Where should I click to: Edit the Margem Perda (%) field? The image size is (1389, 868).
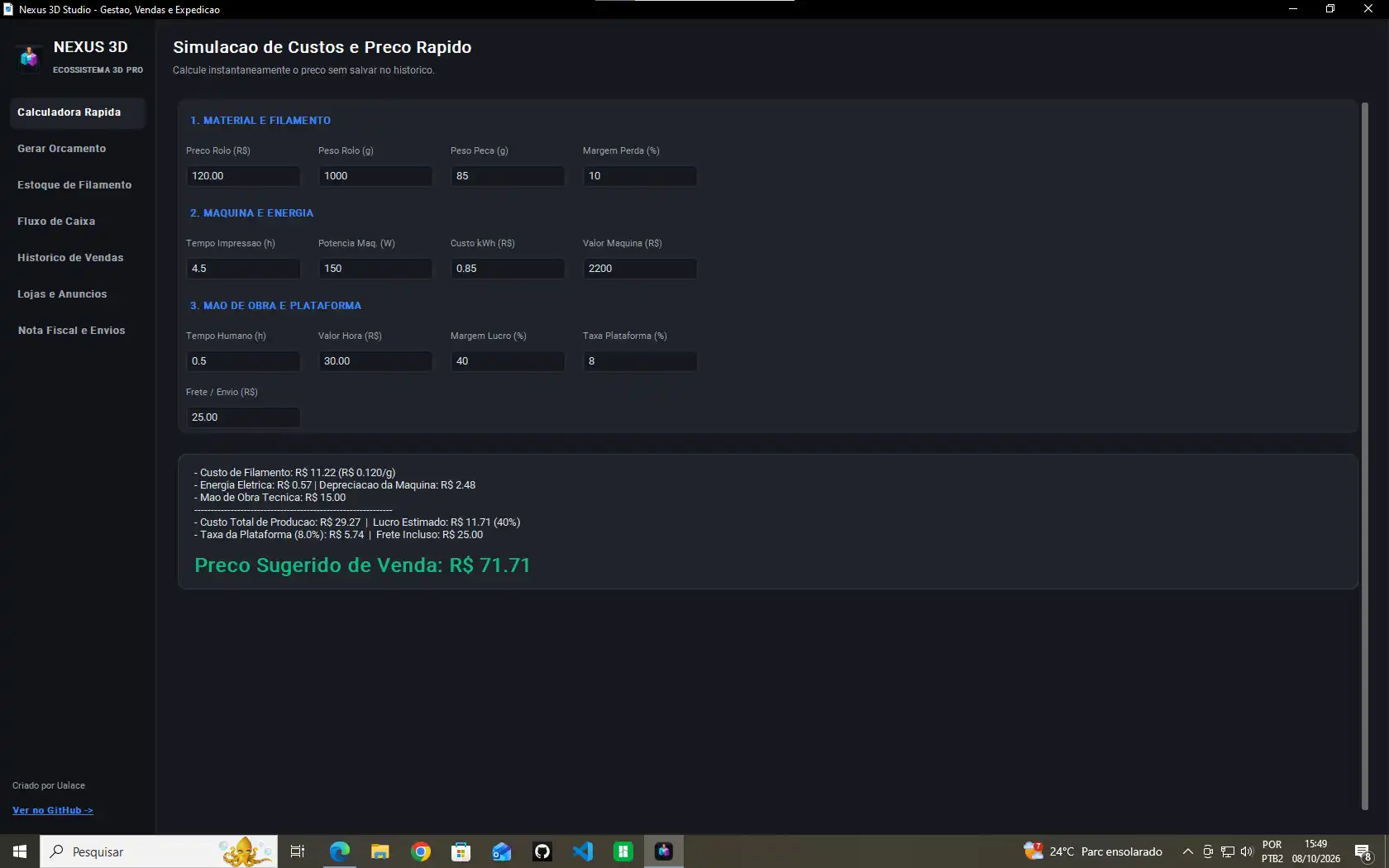[640, 176]
